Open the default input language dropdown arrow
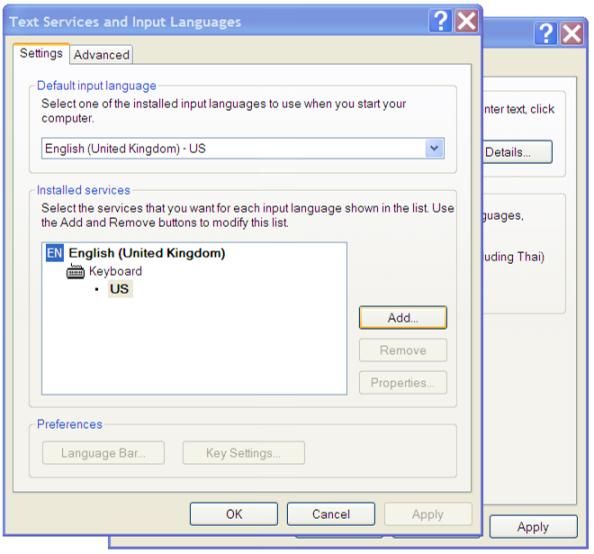Image resolution: width=594 pixels, height=554 pixels. click(434, 148)
